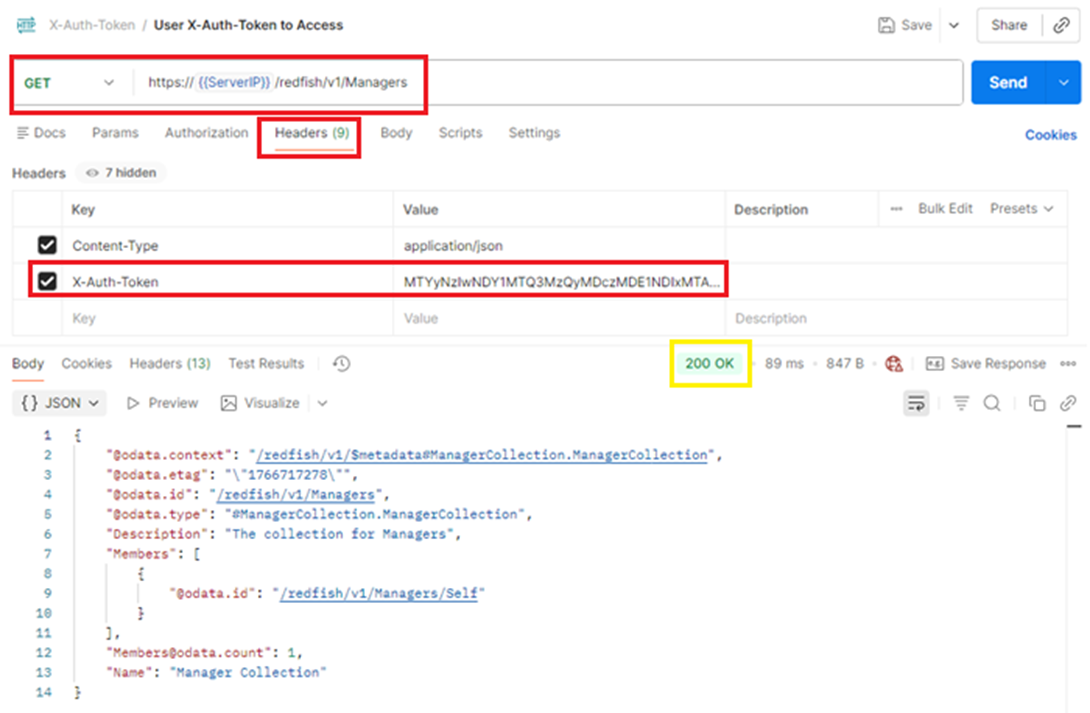Click the request URL input field

[x=600, y=83]
